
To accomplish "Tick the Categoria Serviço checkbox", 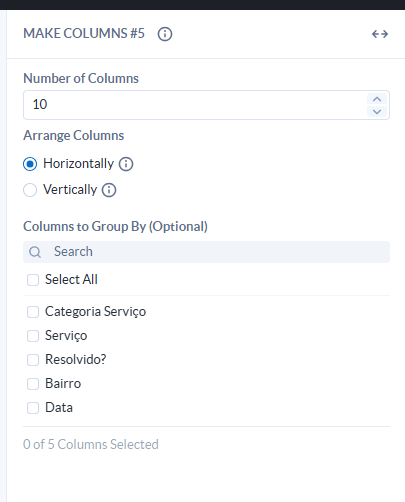I will coord(33,312).
